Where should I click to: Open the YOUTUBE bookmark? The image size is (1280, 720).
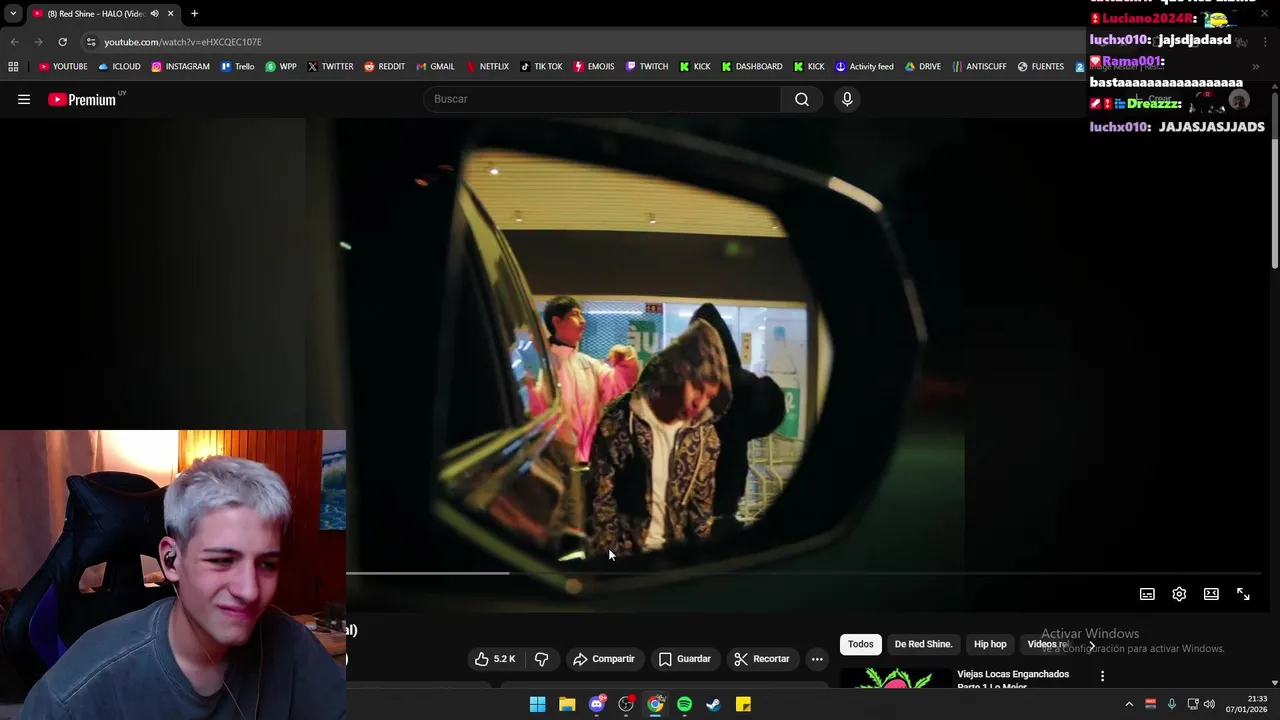pyautogui.click(x=62, y=67)
